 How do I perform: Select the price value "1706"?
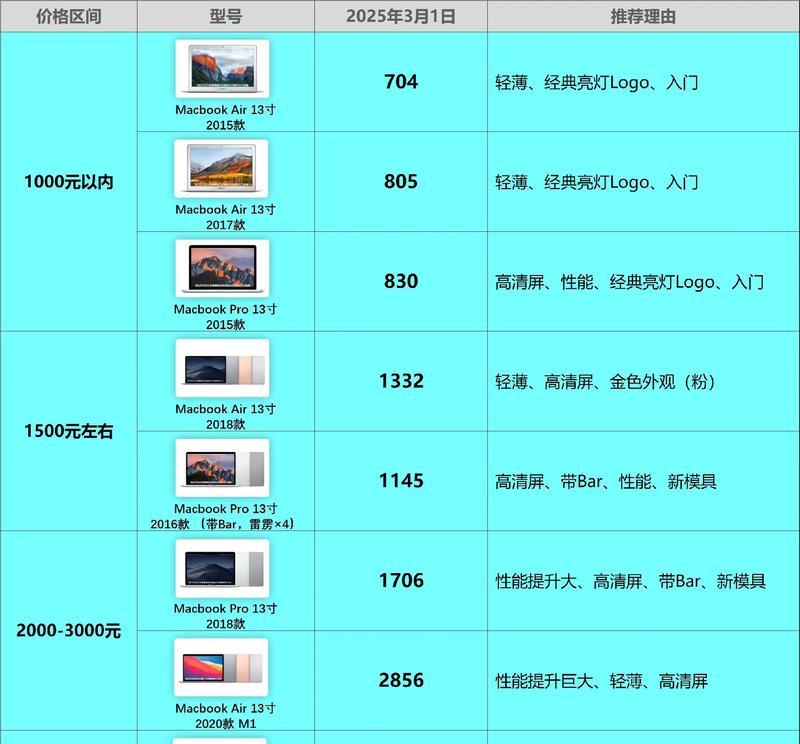tap(401, 581)
